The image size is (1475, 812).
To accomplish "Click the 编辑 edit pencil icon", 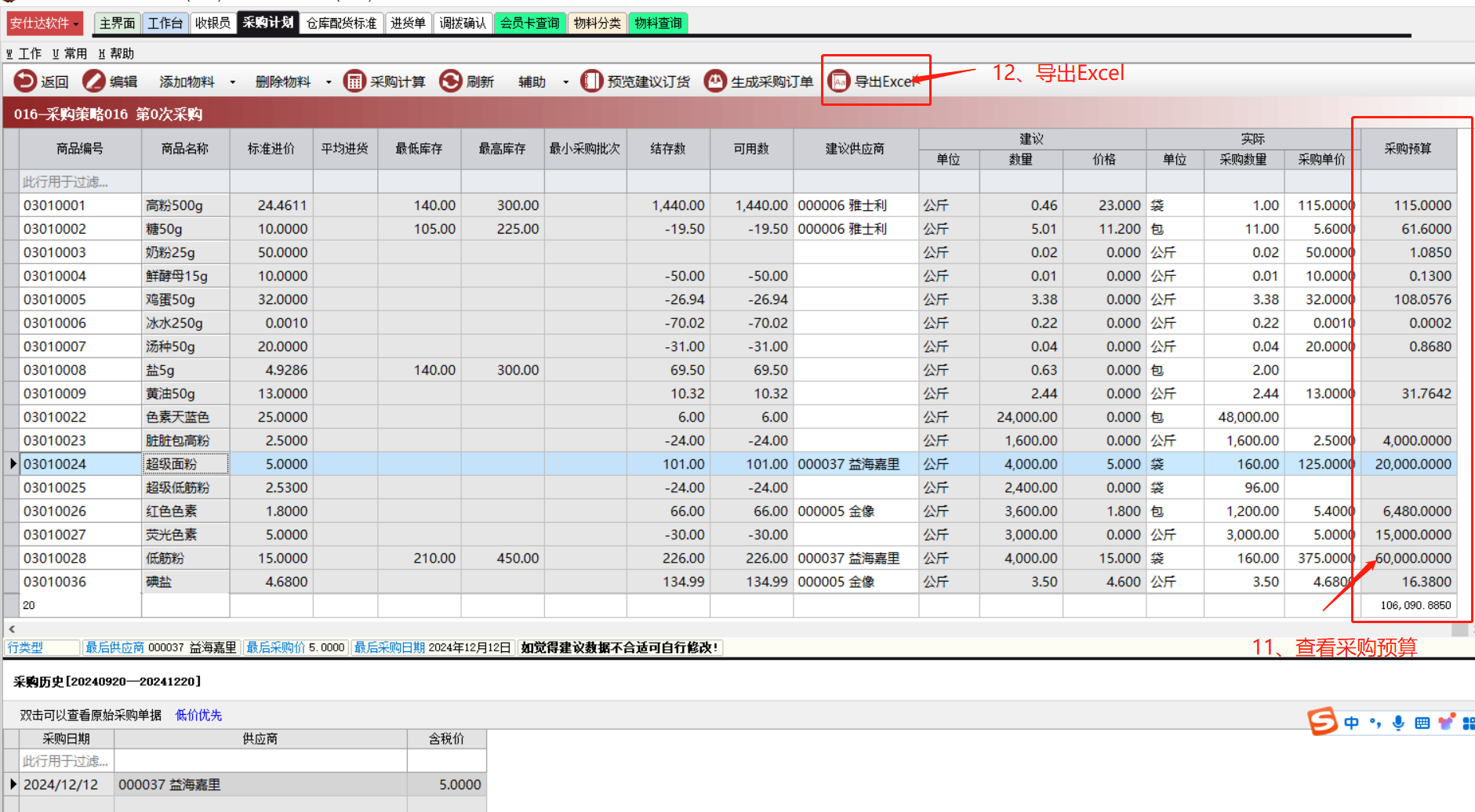I will [x=94, y=81].
